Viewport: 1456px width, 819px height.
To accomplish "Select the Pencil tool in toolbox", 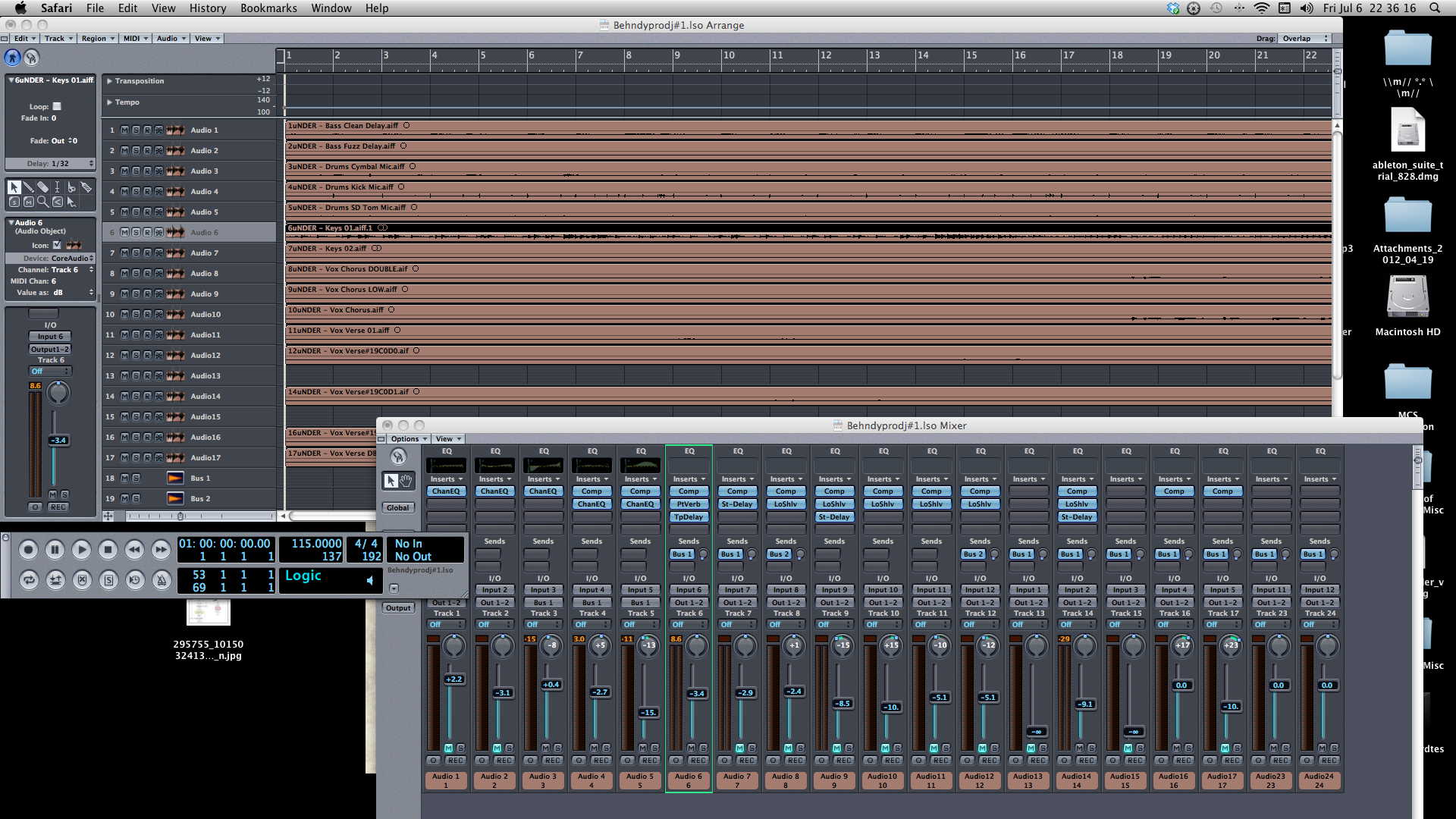I will 28,187.
